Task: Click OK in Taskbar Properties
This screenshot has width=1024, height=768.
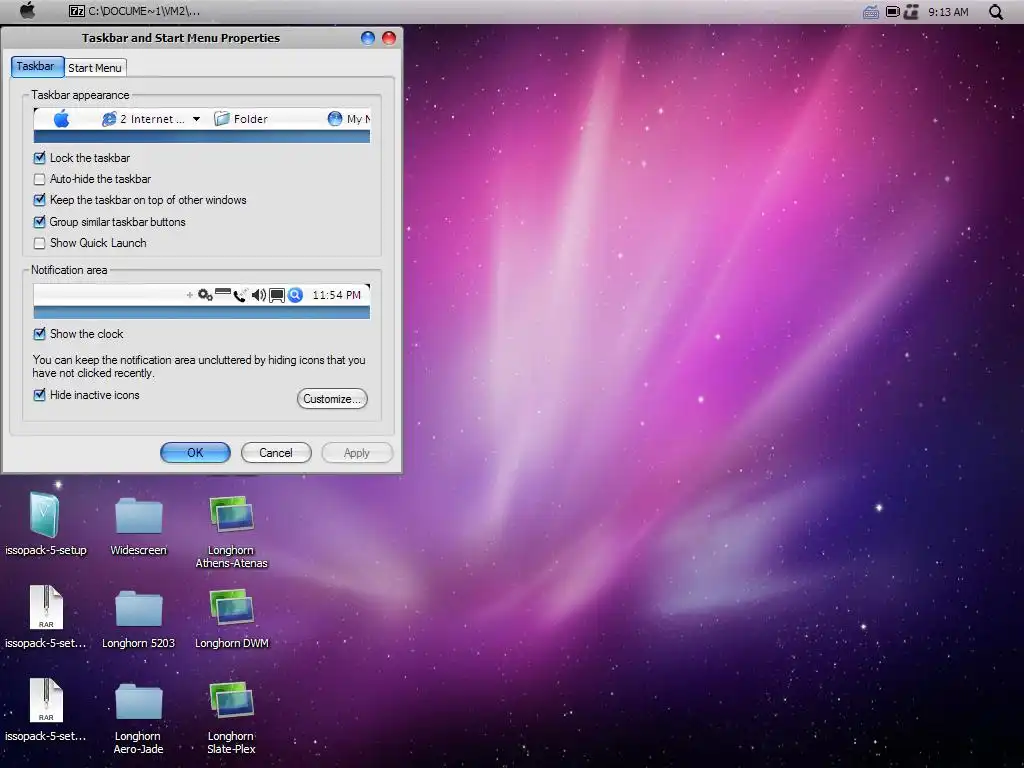Action: coord(195,453)
